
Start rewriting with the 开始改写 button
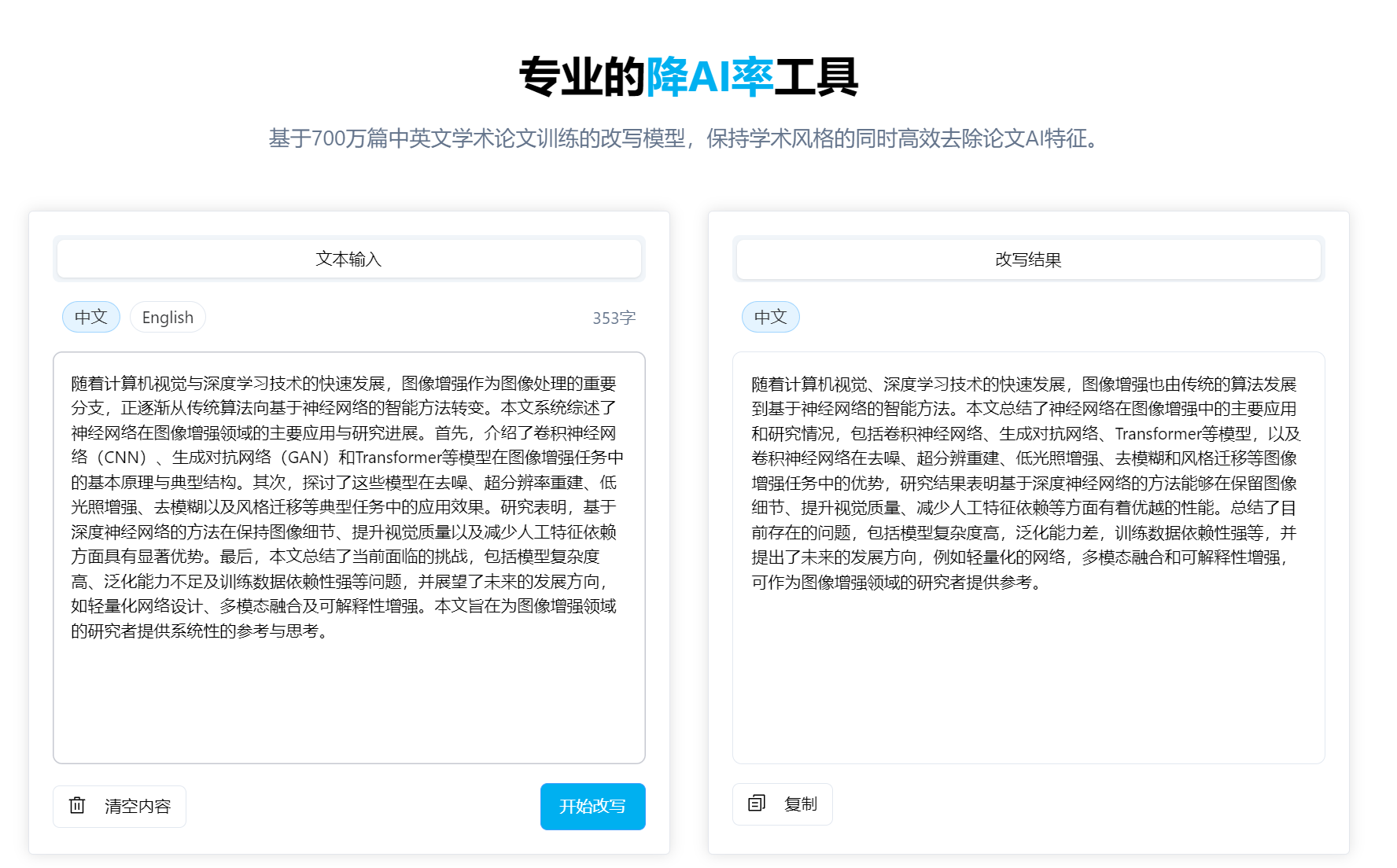593,806
